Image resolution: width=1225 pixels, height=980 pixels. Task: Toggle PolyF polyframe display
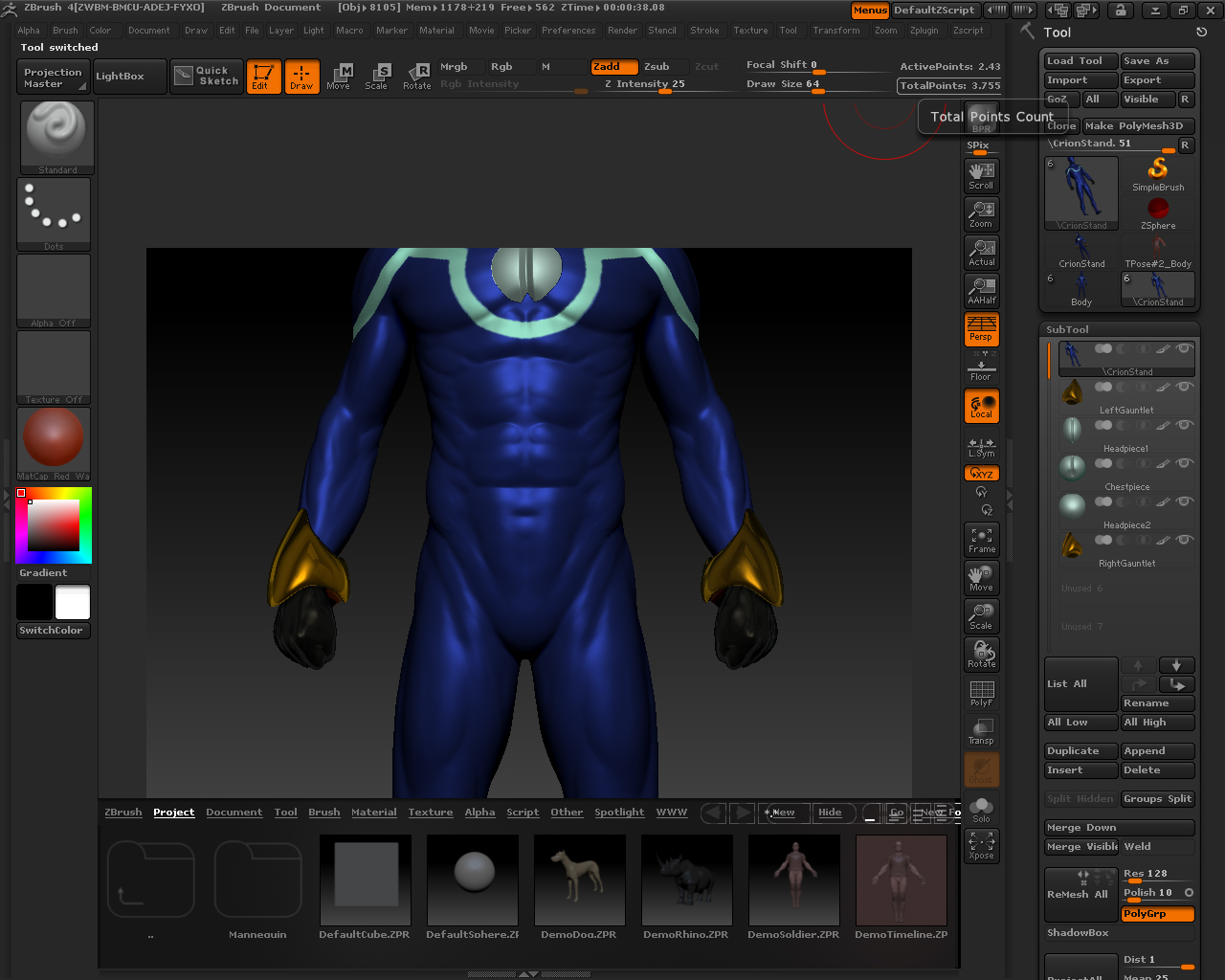point(982,693)
